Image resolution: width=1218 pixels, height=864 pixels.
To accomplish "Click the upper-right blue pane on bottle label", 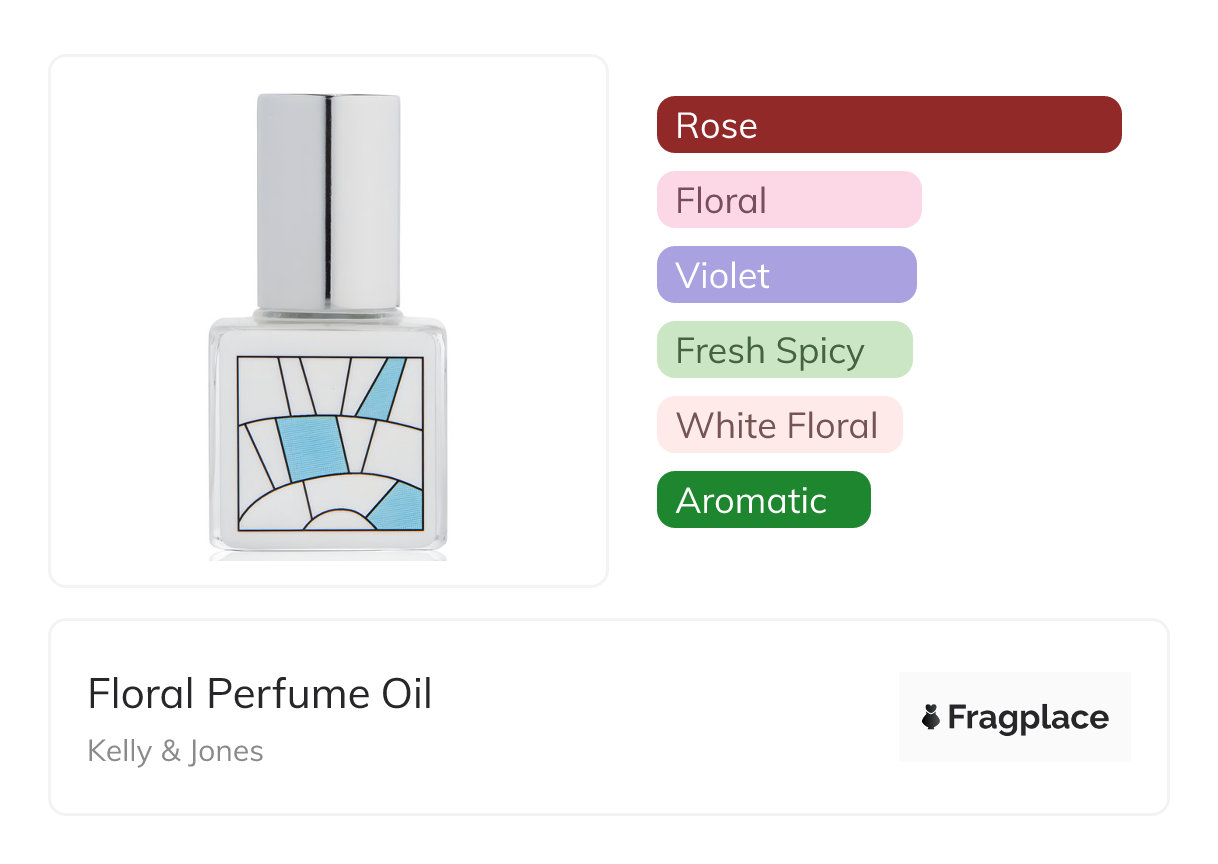I will click(383, 388).
